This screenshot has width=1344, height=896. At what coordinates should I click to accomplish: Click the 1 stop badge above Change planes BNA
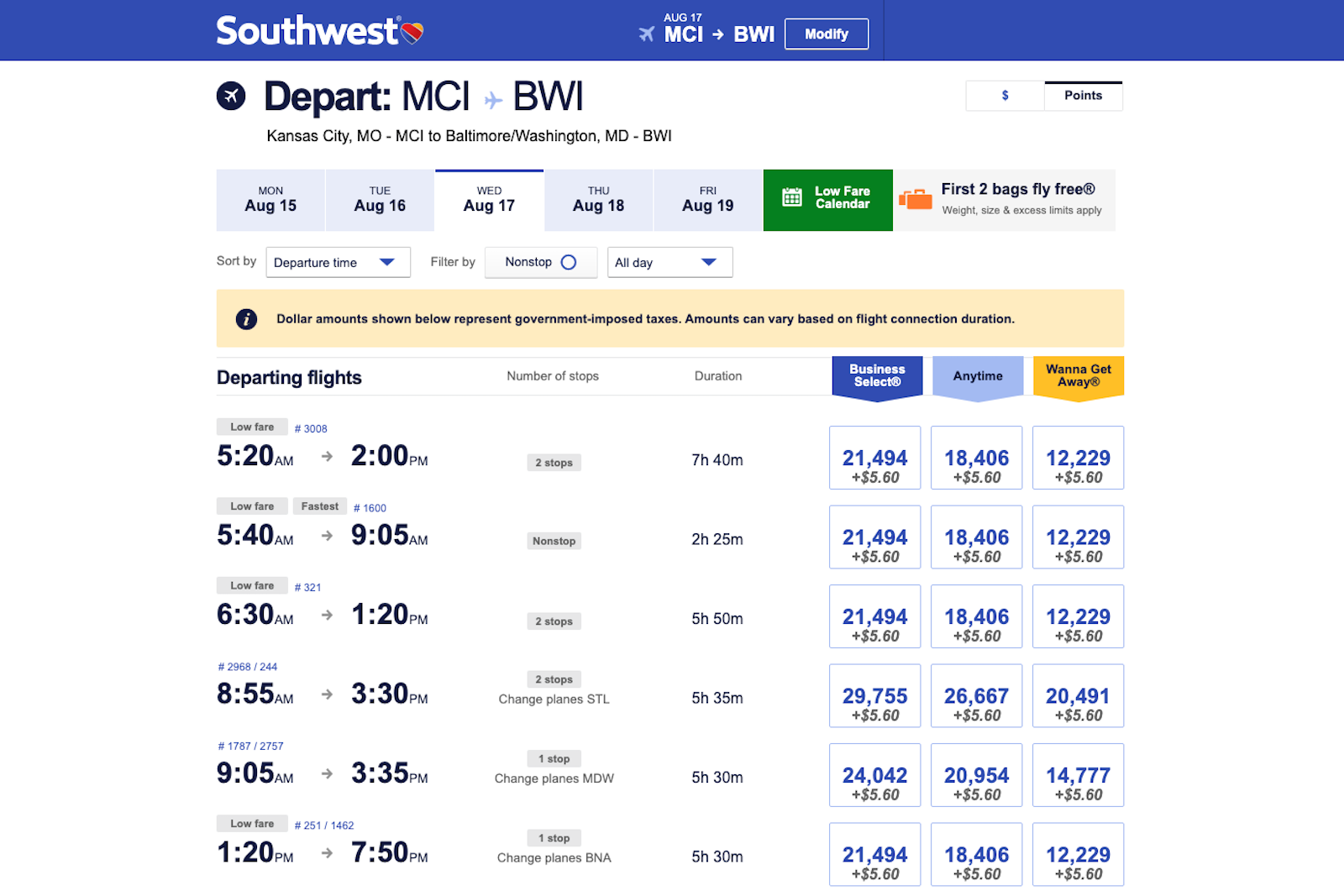[554, 838]
